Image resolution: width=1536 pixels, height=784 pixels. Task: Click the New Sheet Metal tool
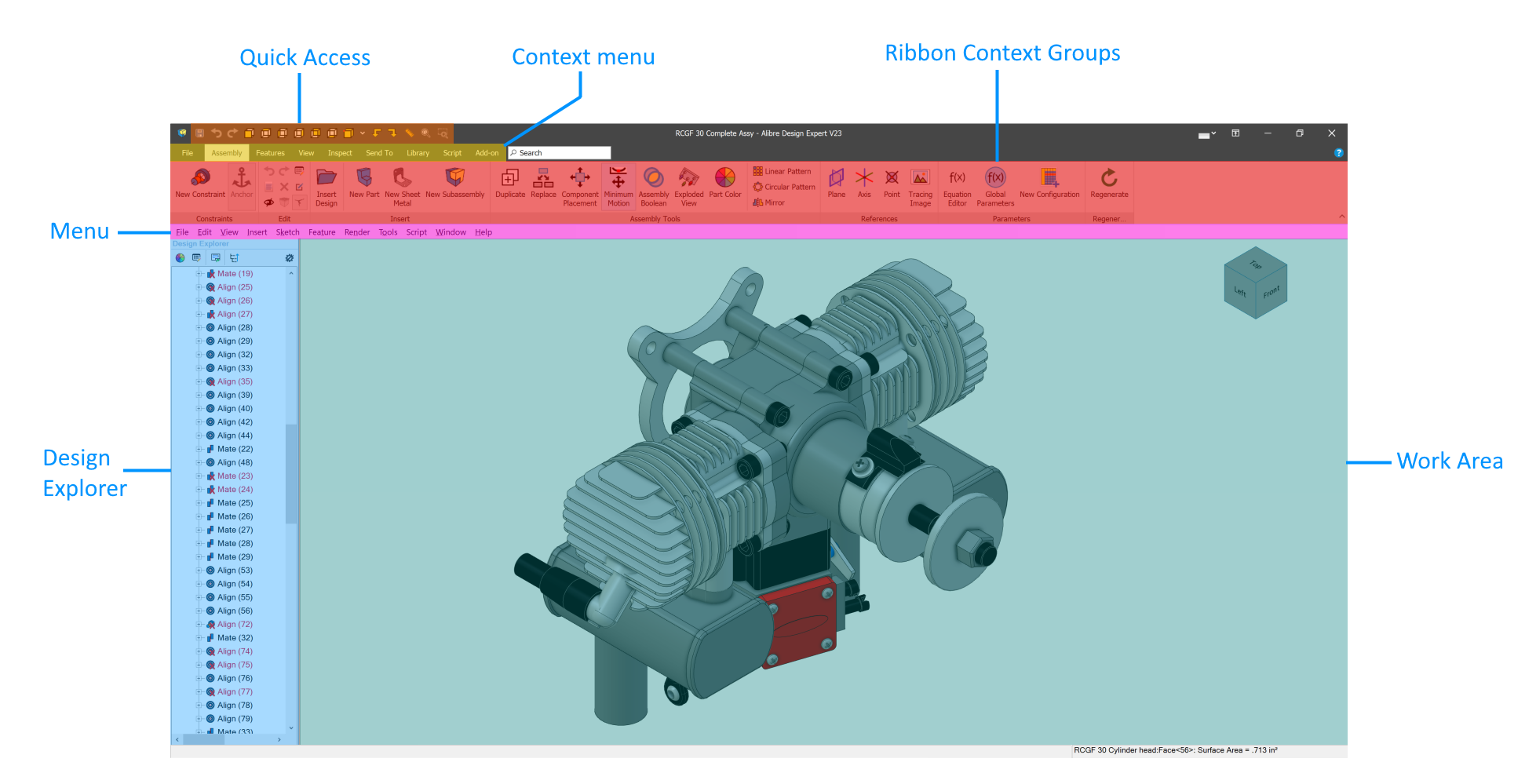click(x=402, y=187)
